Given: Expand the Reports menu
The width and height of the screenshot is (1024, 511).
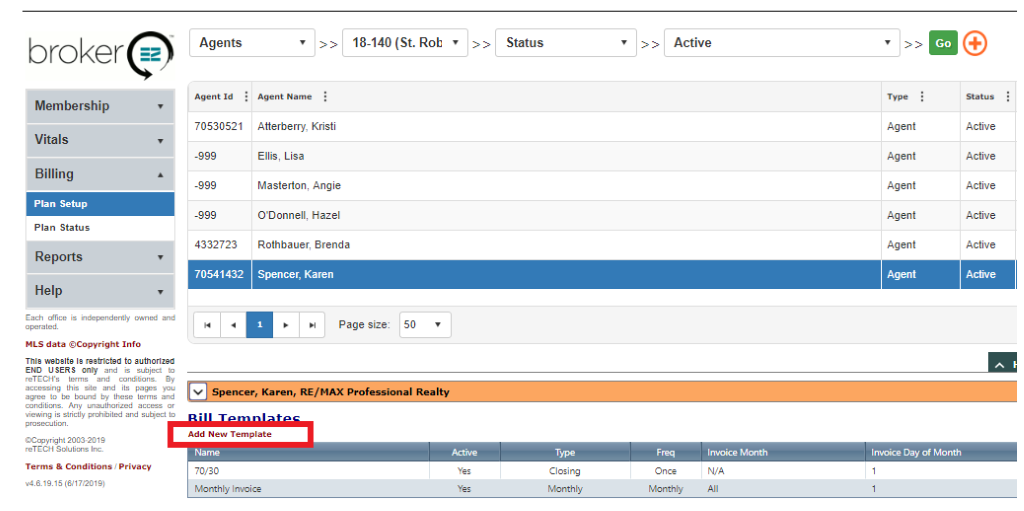Looking at the screenshot, I should (100, 257).
